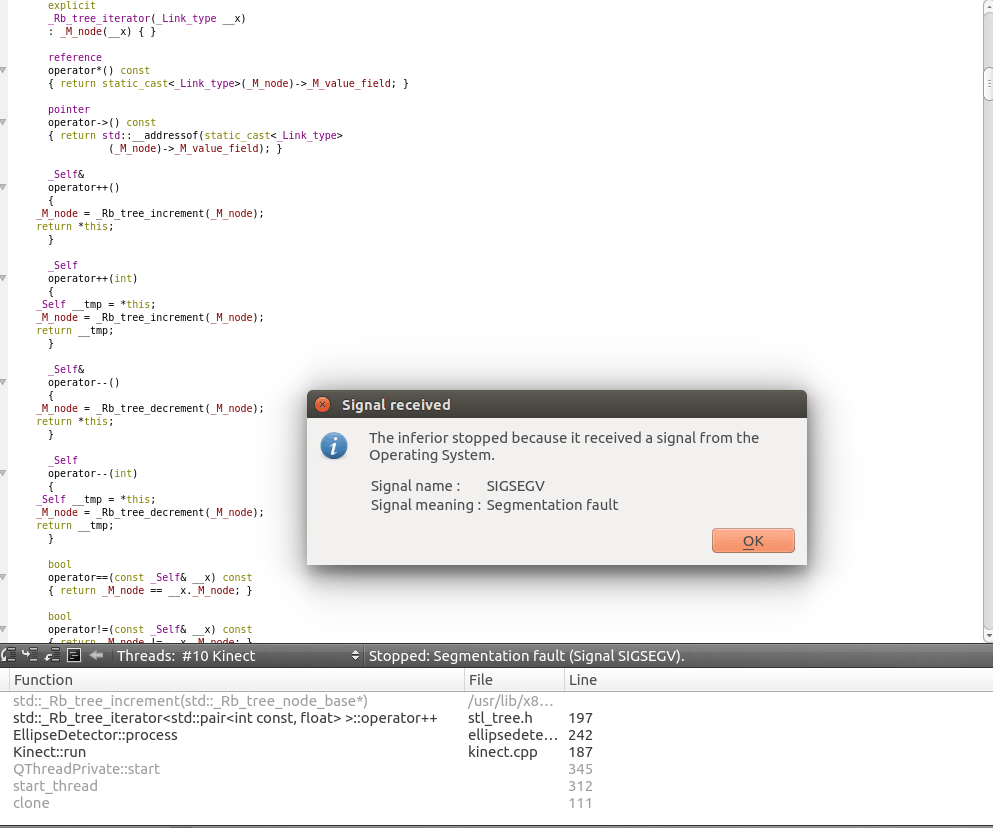Click the blue info icon in dialog
Image resolution: width=993 pixels, height=828 pixels.
(x=334, y=446)
